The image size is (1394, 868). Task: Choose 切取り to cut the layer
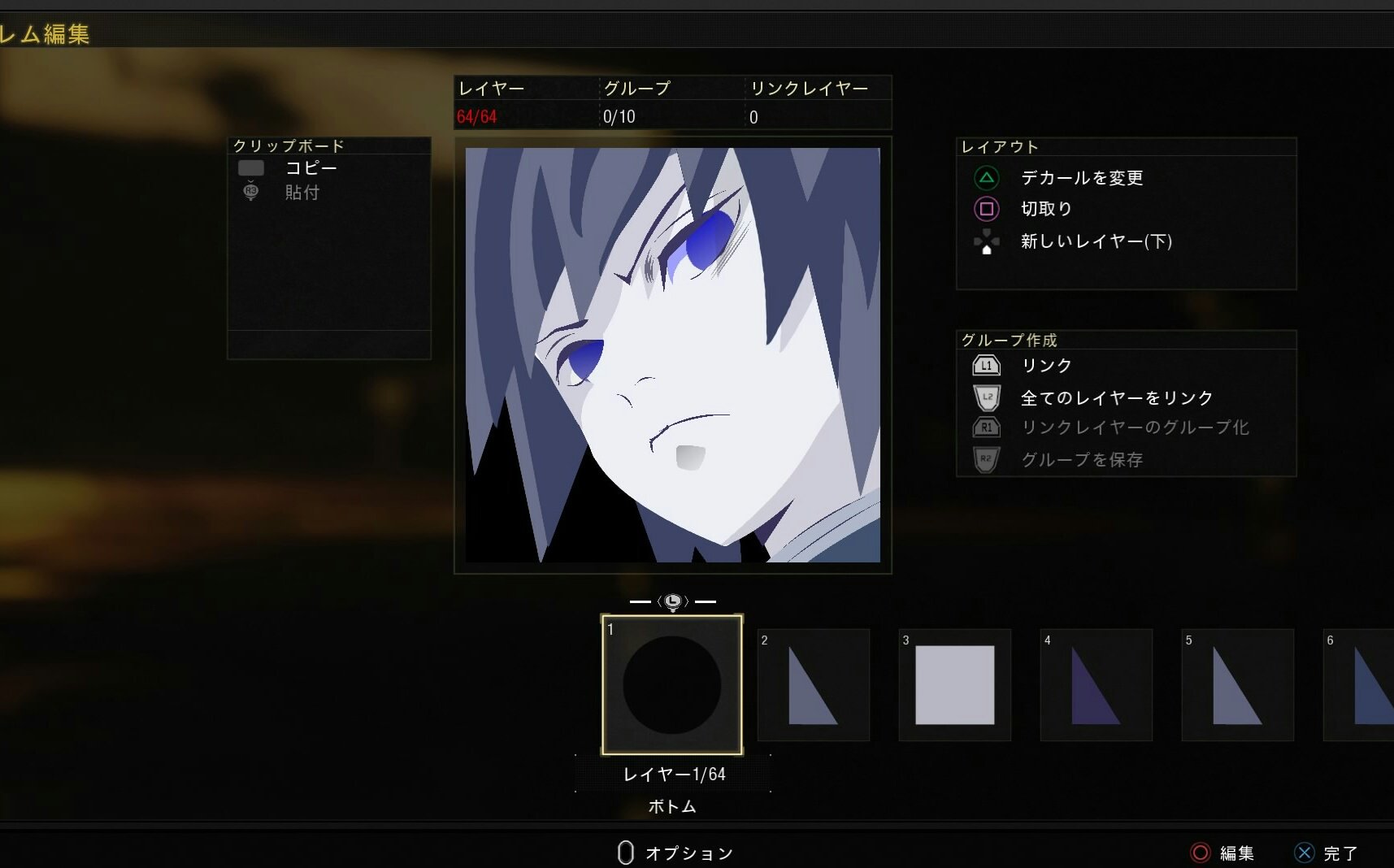[x=1046, y=209]
